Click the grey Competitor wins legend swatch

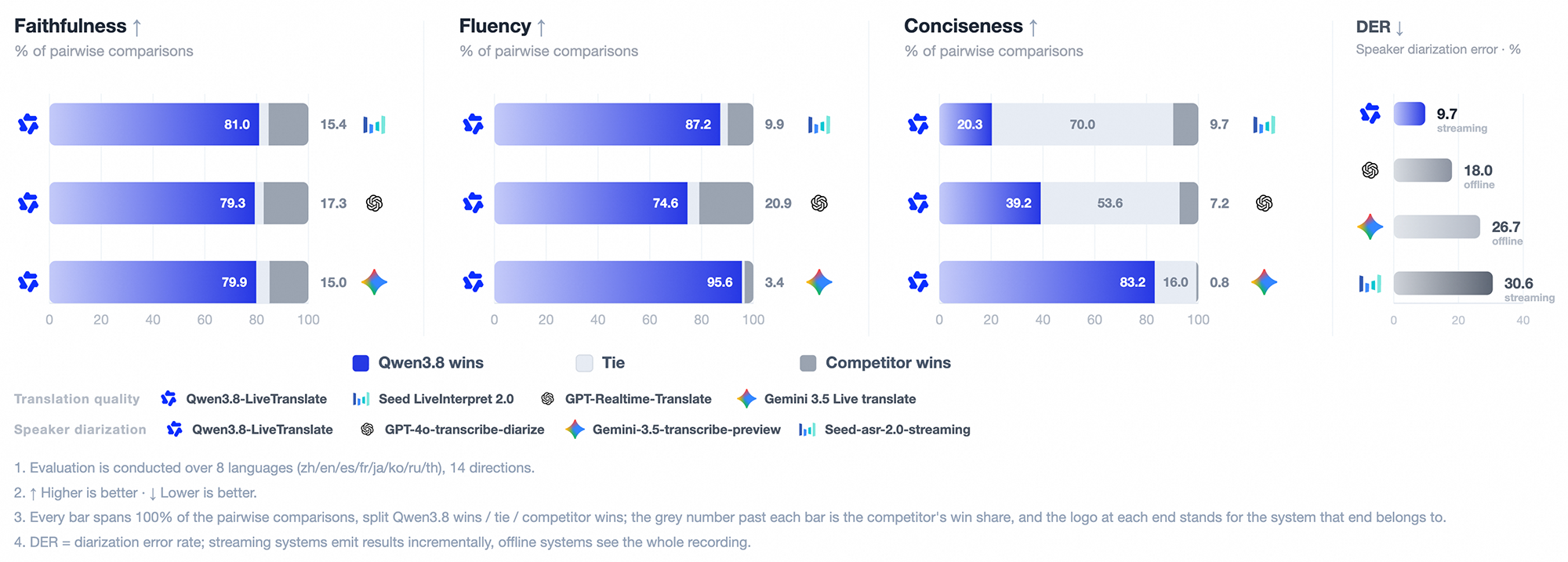coord(808,363)
